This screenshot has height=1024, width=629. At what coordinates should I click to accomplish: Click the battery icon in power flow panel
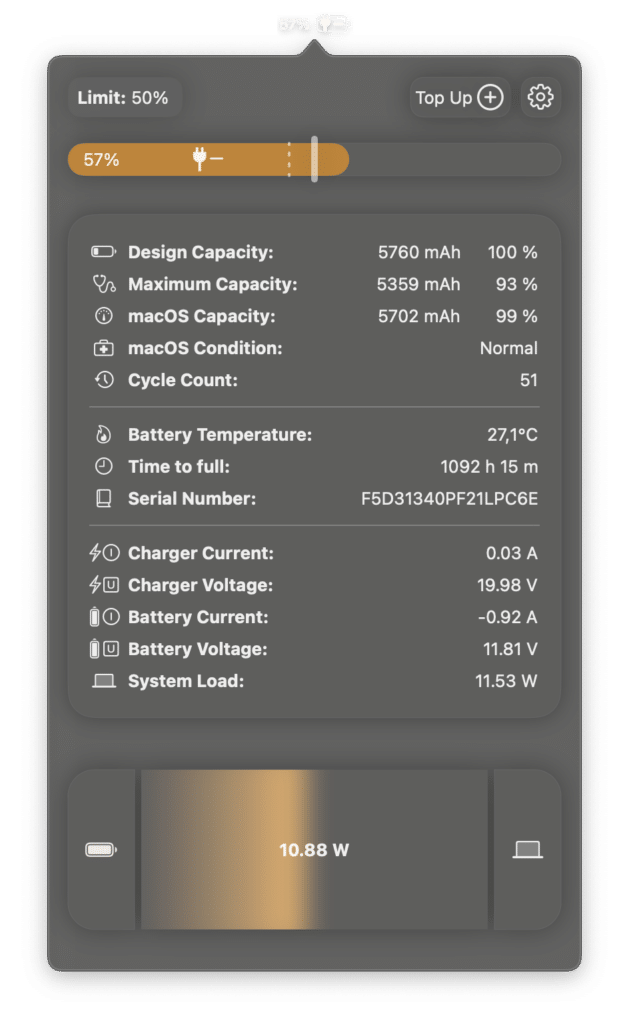(101, 850)
